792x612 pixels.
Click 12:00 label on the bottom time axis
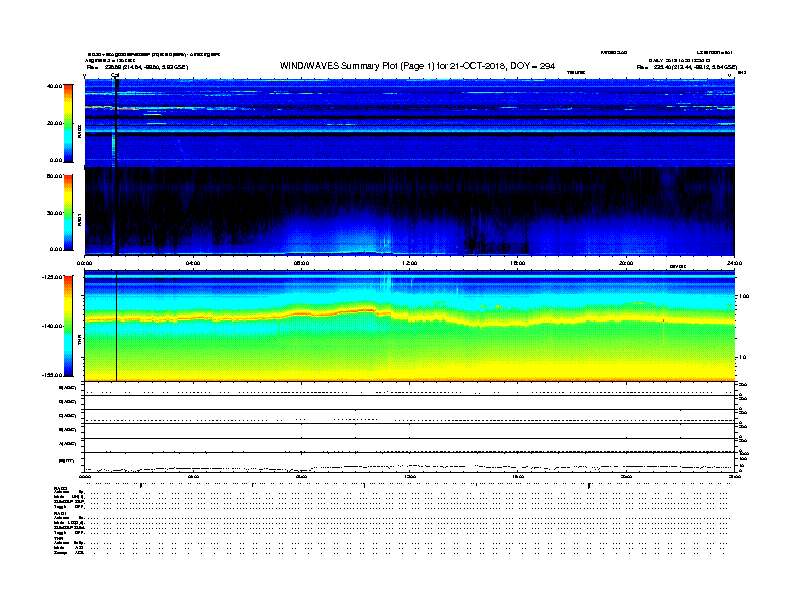tap(410, 476)
